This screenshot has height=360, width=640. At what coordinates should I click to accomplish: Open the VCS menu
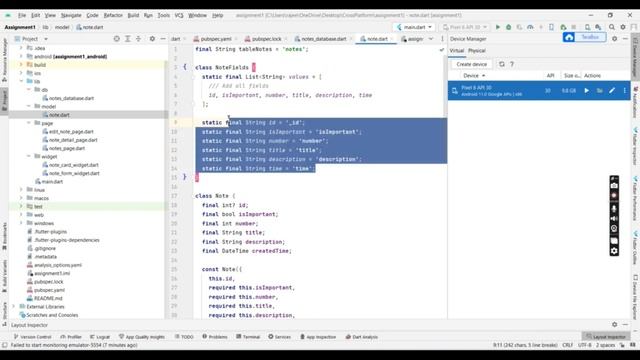pyautogui.click(x=179, y=15)
